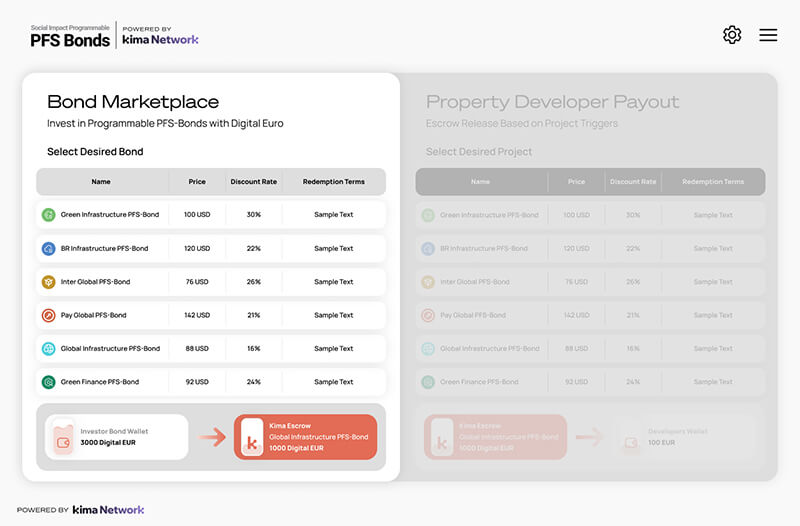Screen dimensions: 800x526
Task: Sort Marketplace table by Discount Rate header
Action: coord(254,182)
